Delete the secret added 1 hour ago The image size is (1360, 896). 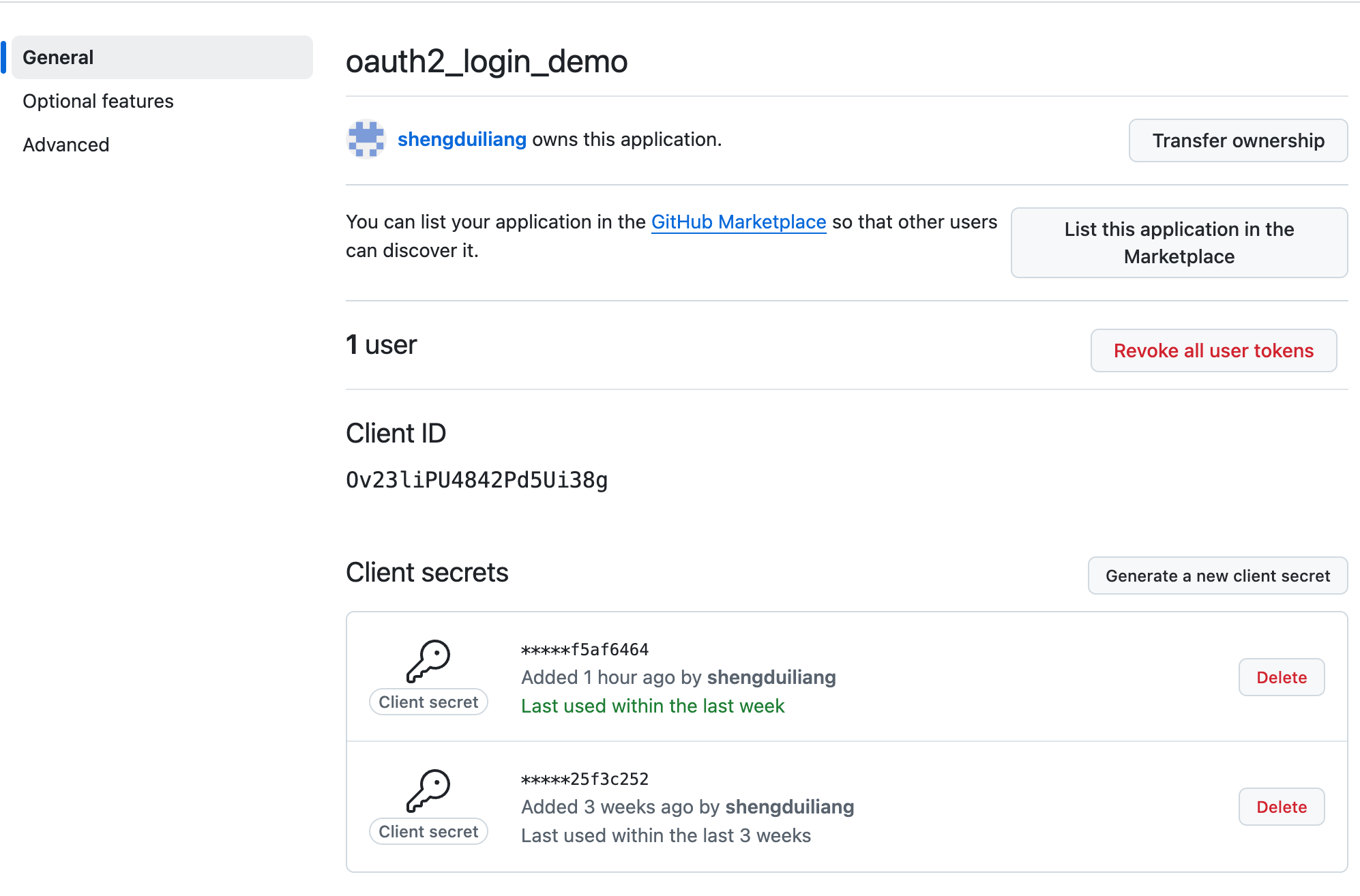(1281, 677)
